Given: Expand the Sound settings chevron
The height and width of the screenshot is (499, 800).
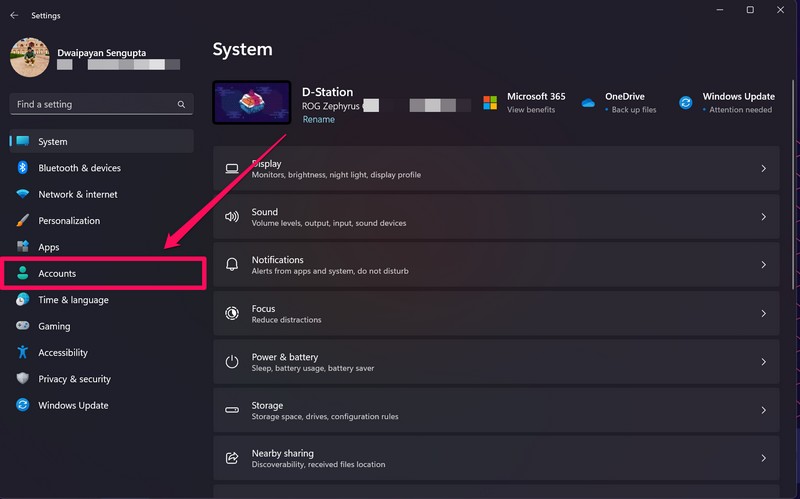Looking at the screenshot, I should click(763, 217).
